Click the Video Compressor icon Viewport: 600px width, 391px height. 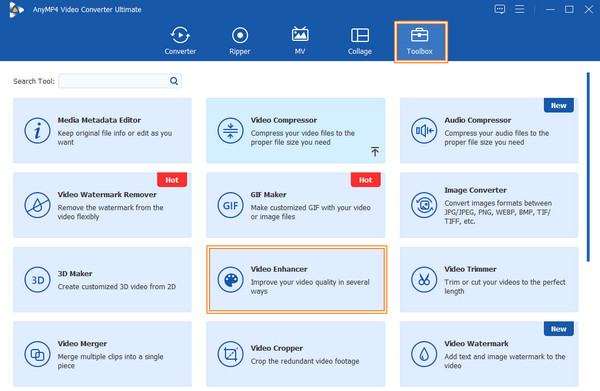[230, 131]
